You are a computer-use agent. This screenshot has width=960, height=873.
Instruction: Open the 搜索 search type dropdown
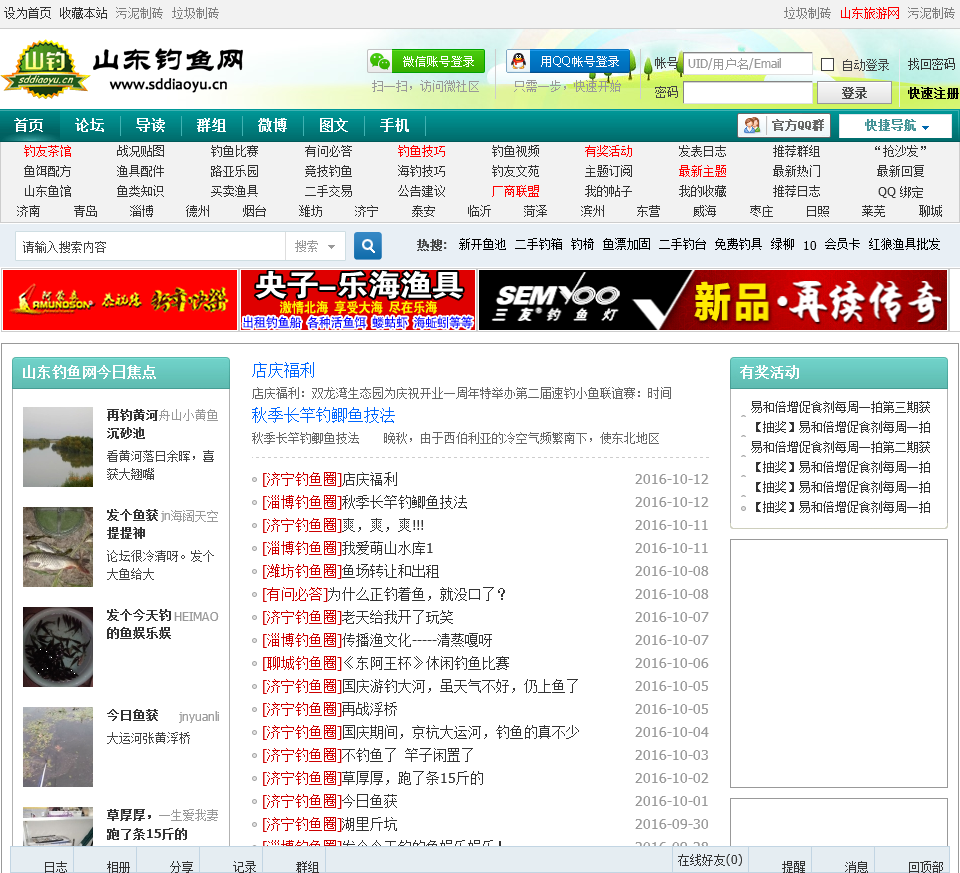[315, 246]
